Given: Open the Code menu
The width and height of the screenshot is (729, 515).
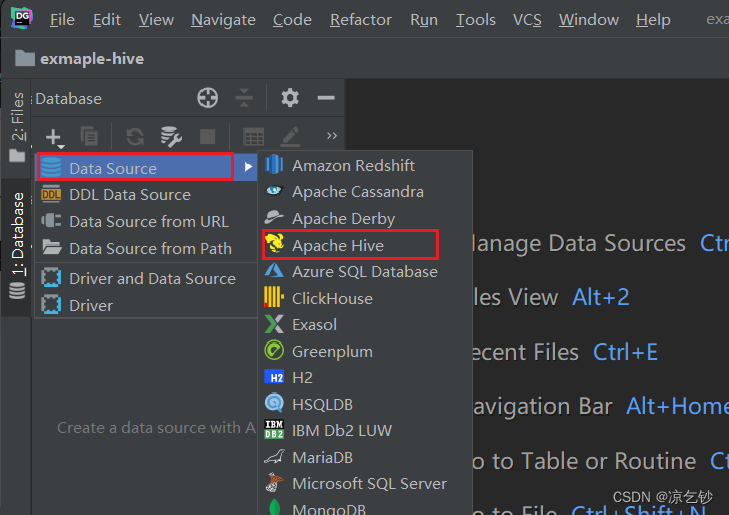Looking at the screenshot, I should tap(292, 20).
